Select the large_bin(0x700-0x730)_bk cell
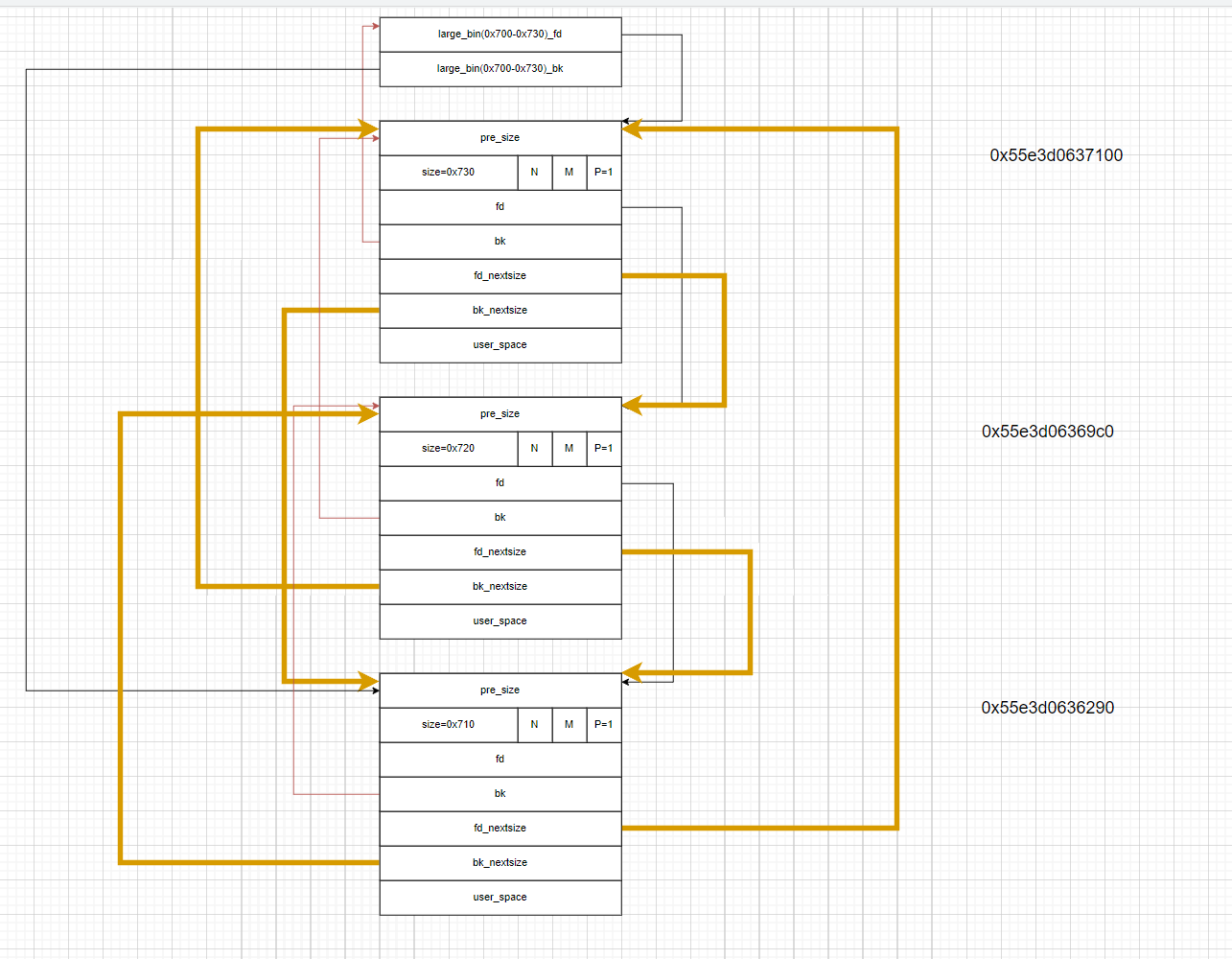The image size is (1232, 959). coord(500,69)
